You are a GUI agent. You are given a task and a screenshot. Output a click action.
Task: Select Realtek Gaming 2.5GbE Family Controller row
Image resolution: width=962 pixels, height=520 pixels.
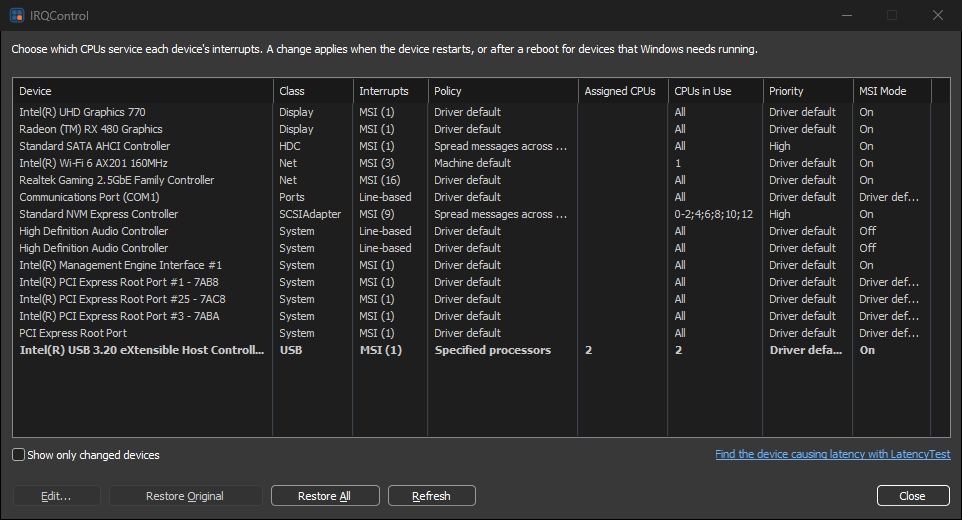(x=471, y=180)
